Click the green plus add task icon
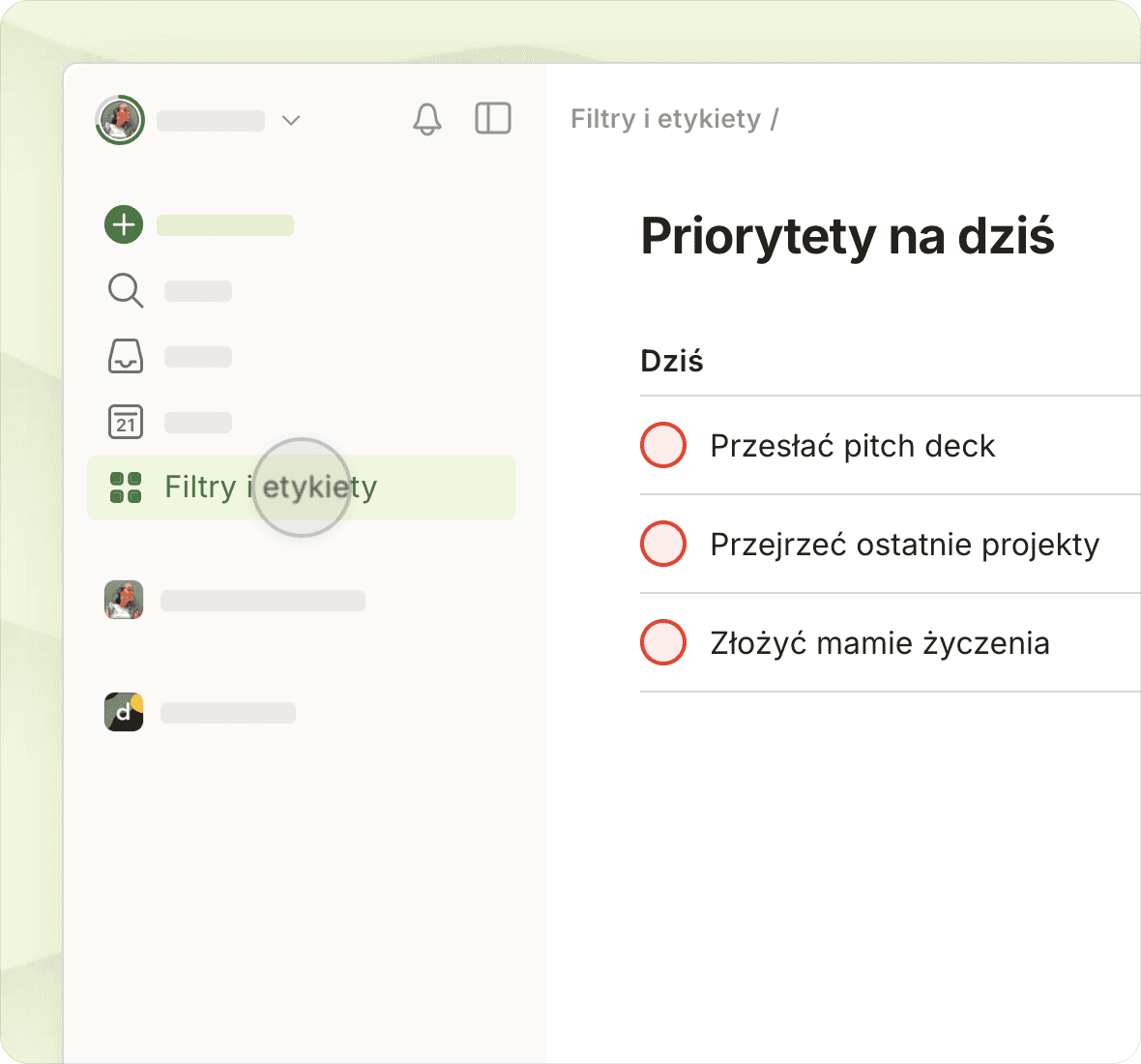Image resolution: width=1141 pixels, height=1064 pixels. pos(124,224)
